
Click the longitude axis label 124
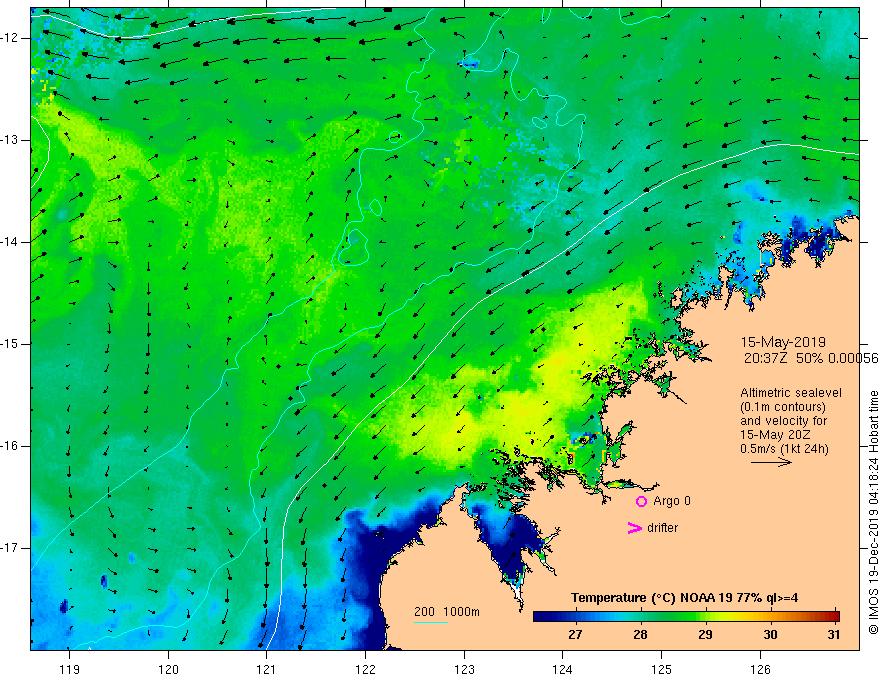click(x=562, y=669)
